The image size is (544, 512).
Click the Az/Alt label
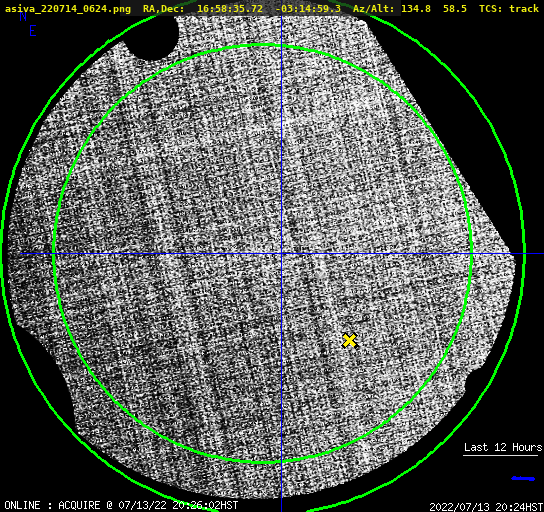(373, 9)
